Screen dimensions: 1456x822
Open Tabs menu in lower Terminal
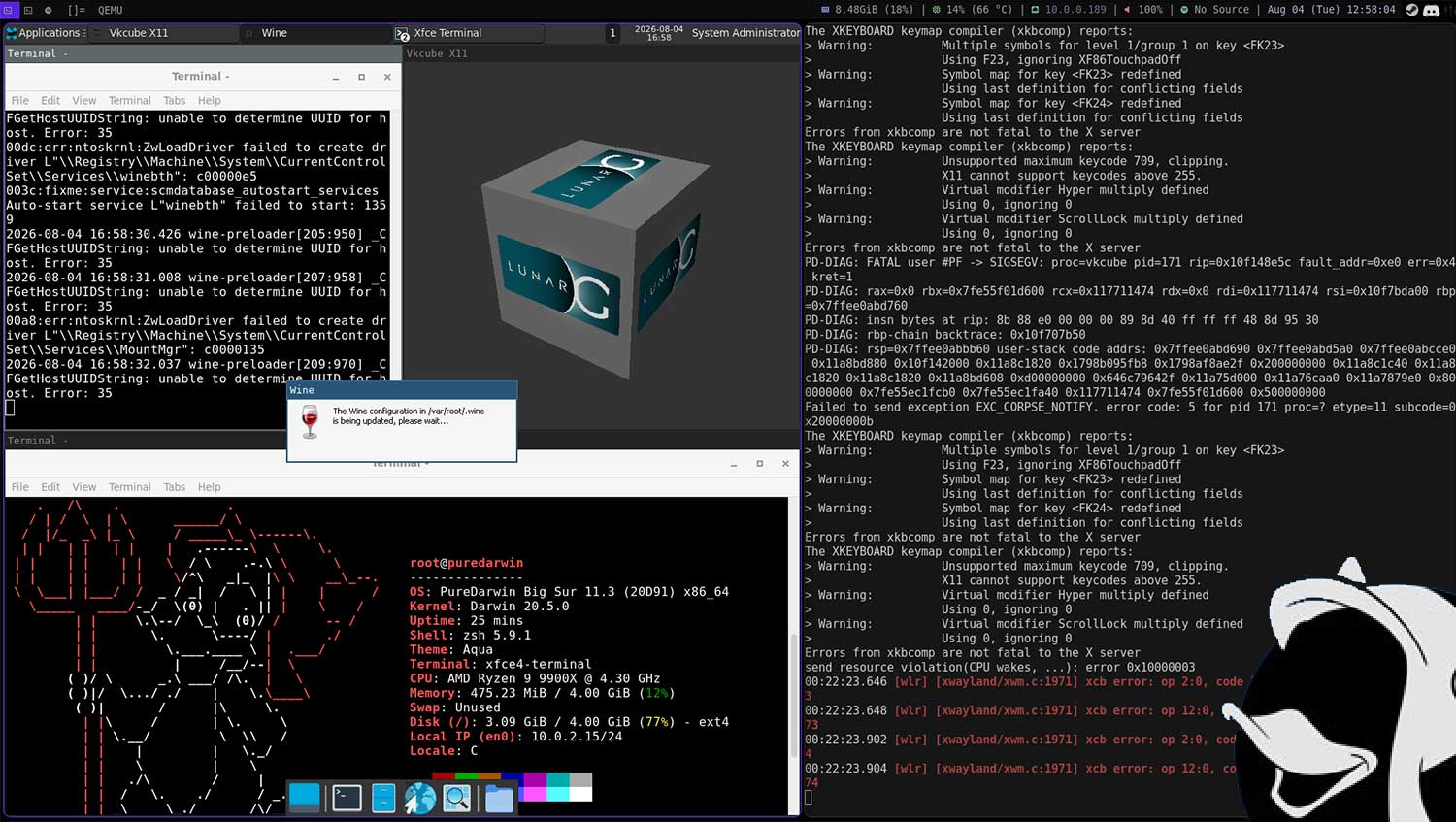tap(175, 487)
